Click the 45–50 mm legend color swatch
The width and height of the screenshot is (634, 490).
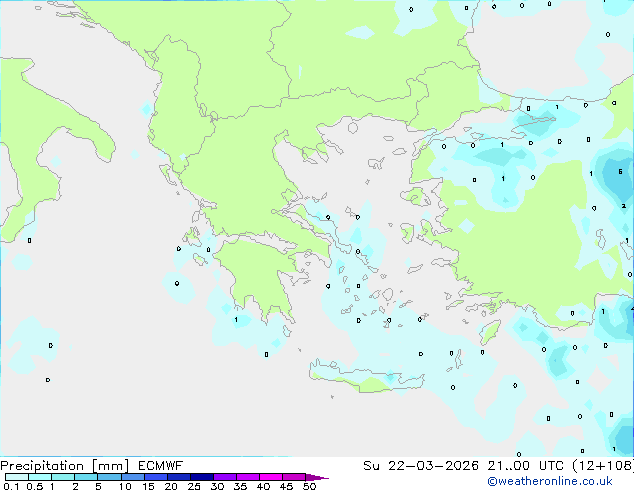coord(294,477)
